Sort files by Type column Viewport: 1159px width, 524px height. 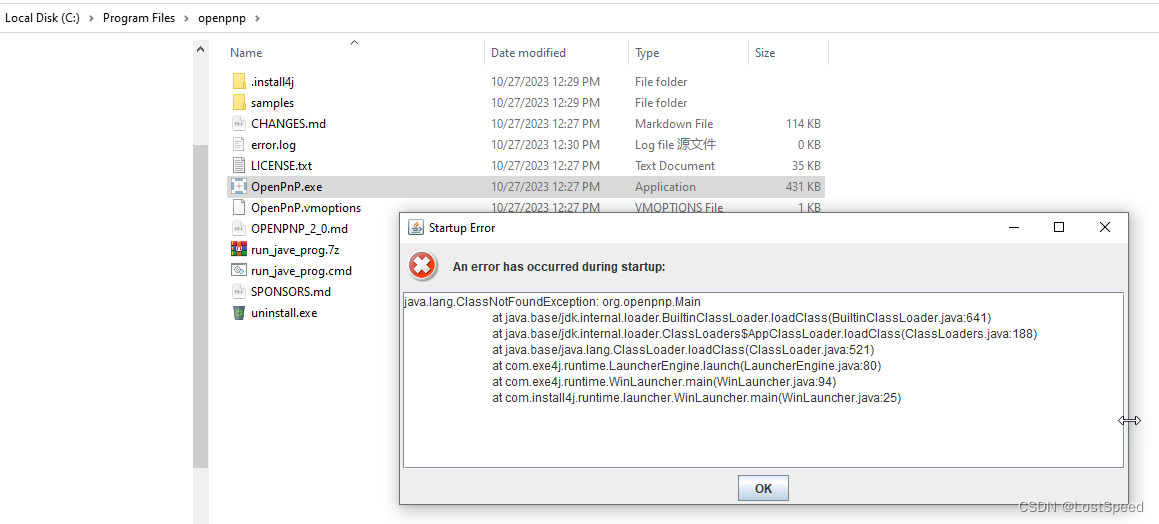point(647,53)
